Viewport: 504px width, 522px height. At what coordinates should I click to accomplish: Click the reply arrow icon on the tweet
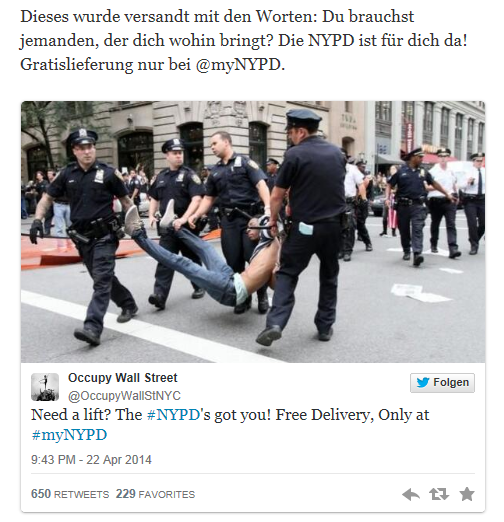point(411,494)
